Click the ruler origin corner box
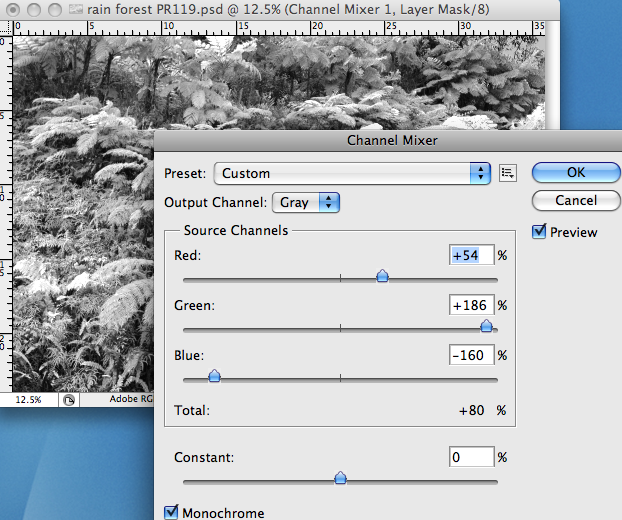The width and height of the screenshot is (622, 520). (x=4, y=30)
